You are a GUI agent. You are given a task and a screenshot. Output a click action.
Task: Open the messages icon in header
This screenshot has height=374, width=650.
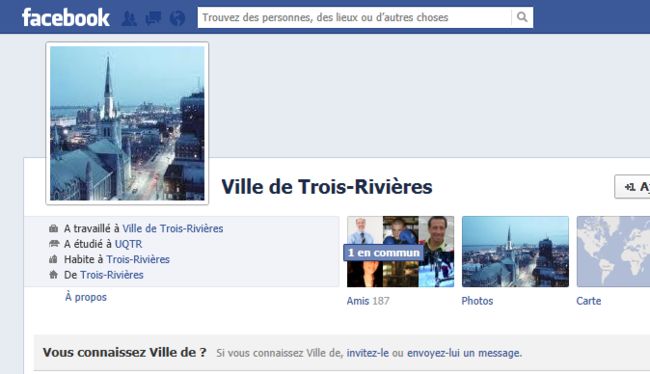(x=153, y=18)
